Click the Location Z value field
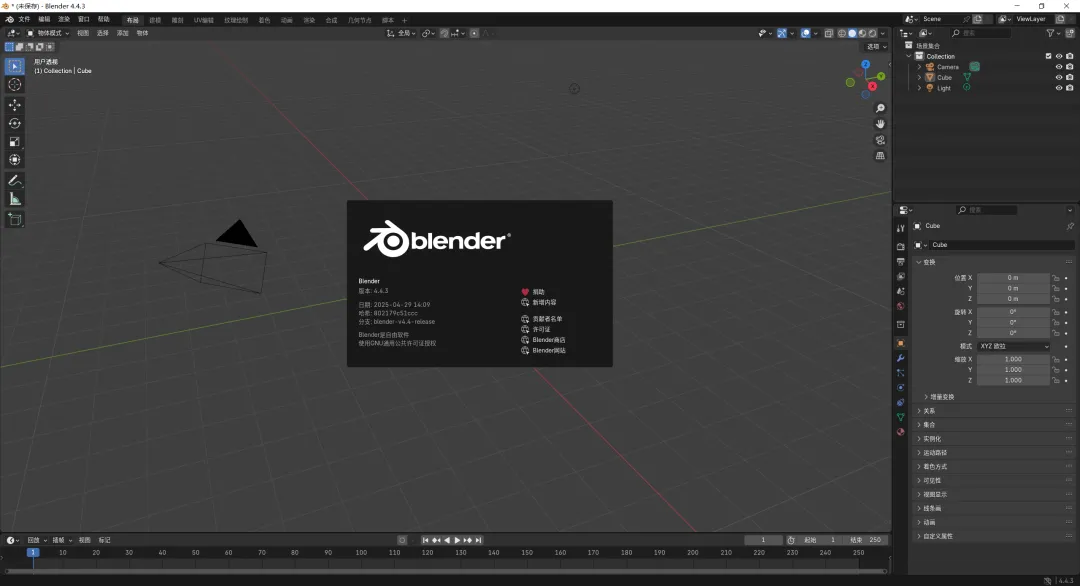 coord(1013,299)
